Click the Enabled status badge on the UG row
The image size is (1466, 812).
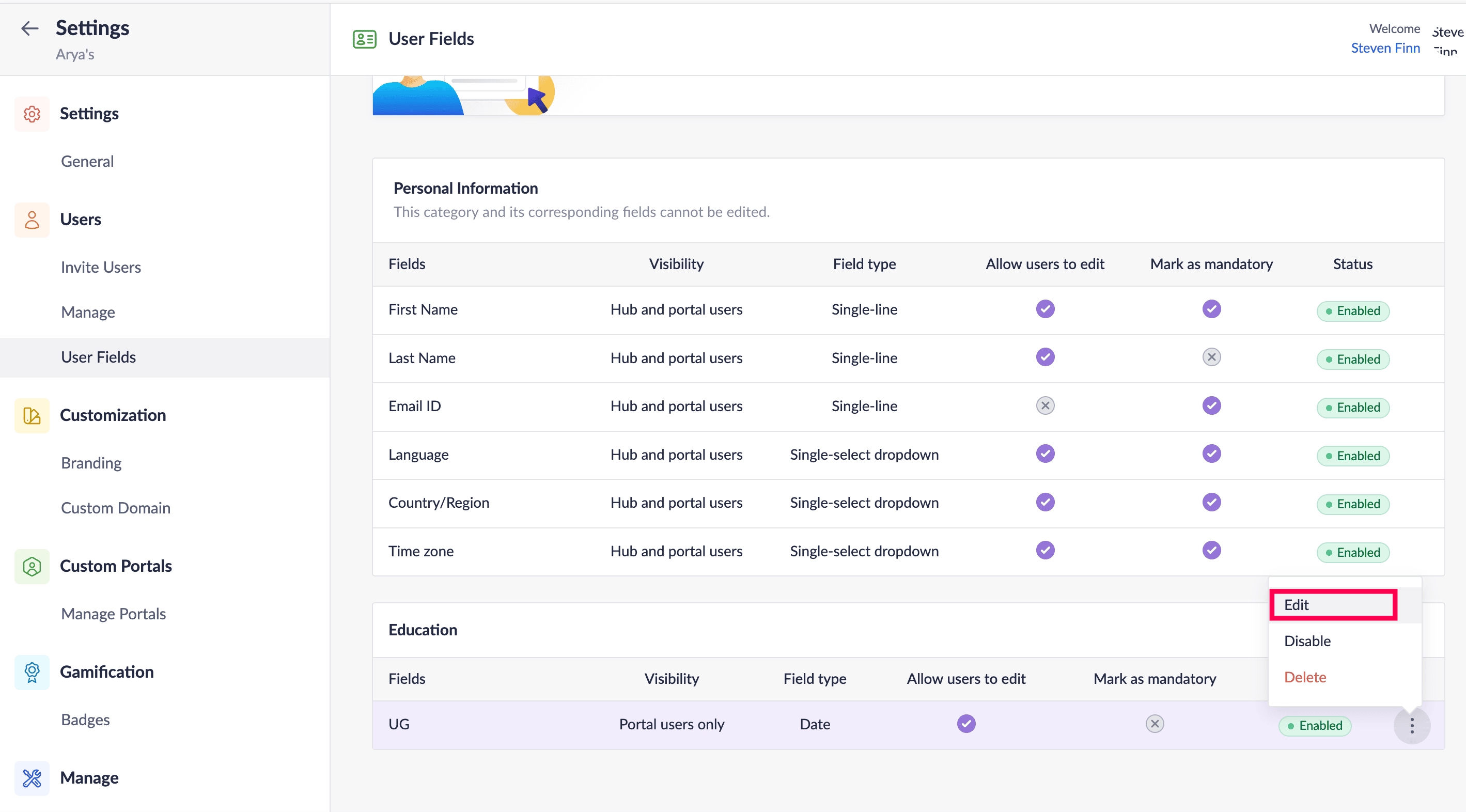click(x=1315, y=726)
